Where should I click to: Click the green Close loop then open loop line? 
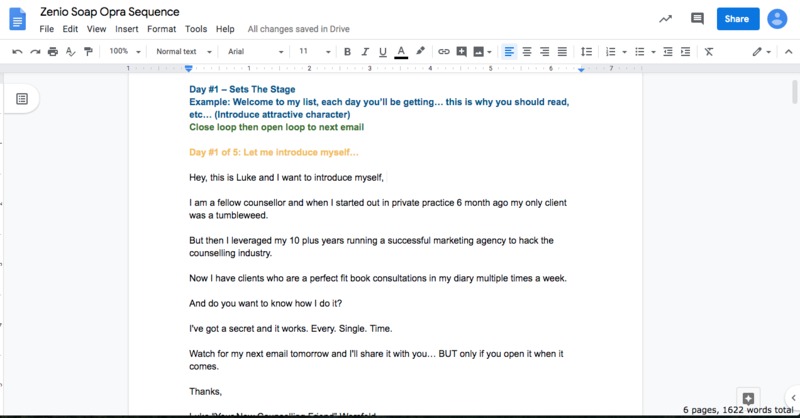(x=277, y=127)
